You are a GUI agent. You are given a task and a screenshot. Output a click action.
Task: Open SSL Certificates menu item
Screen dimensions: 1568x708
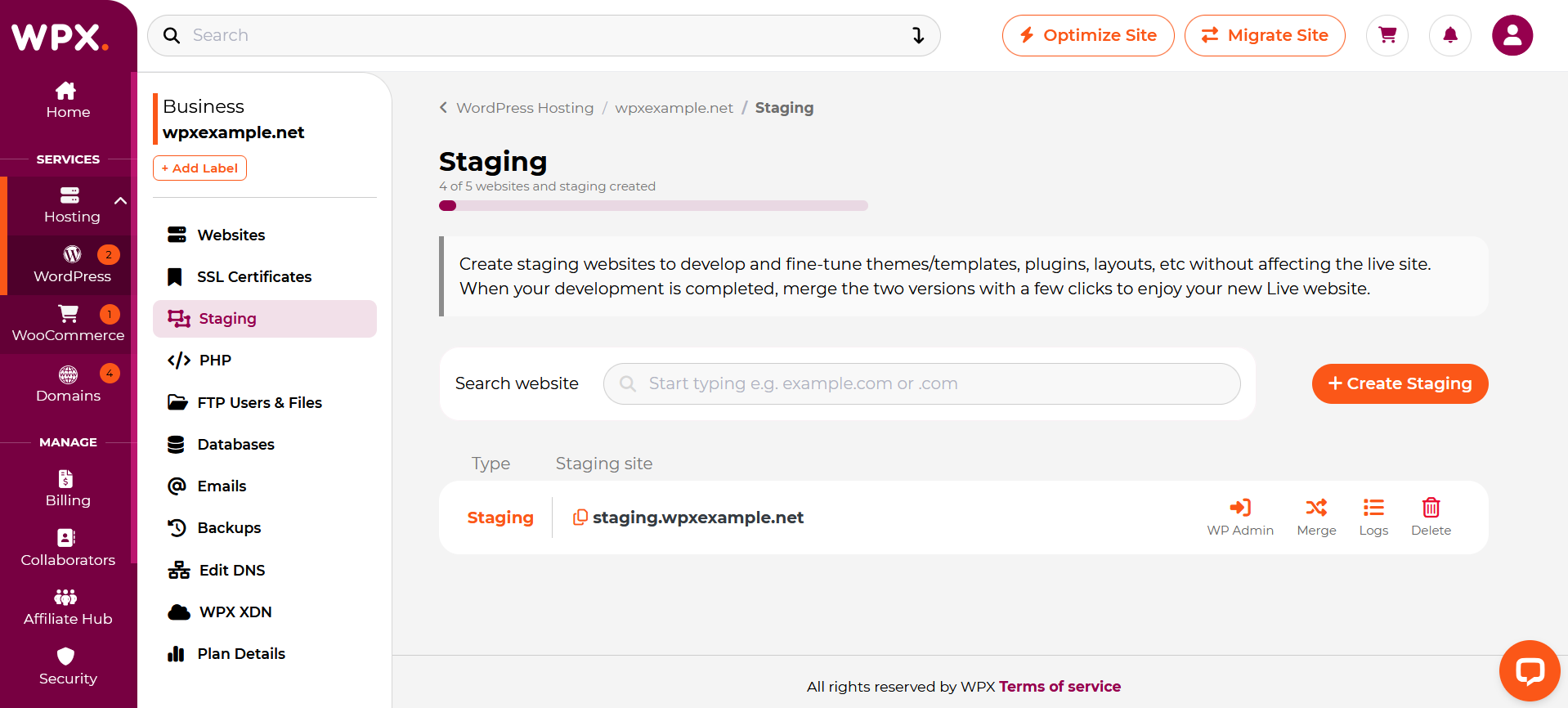click(x=265, y=276)
